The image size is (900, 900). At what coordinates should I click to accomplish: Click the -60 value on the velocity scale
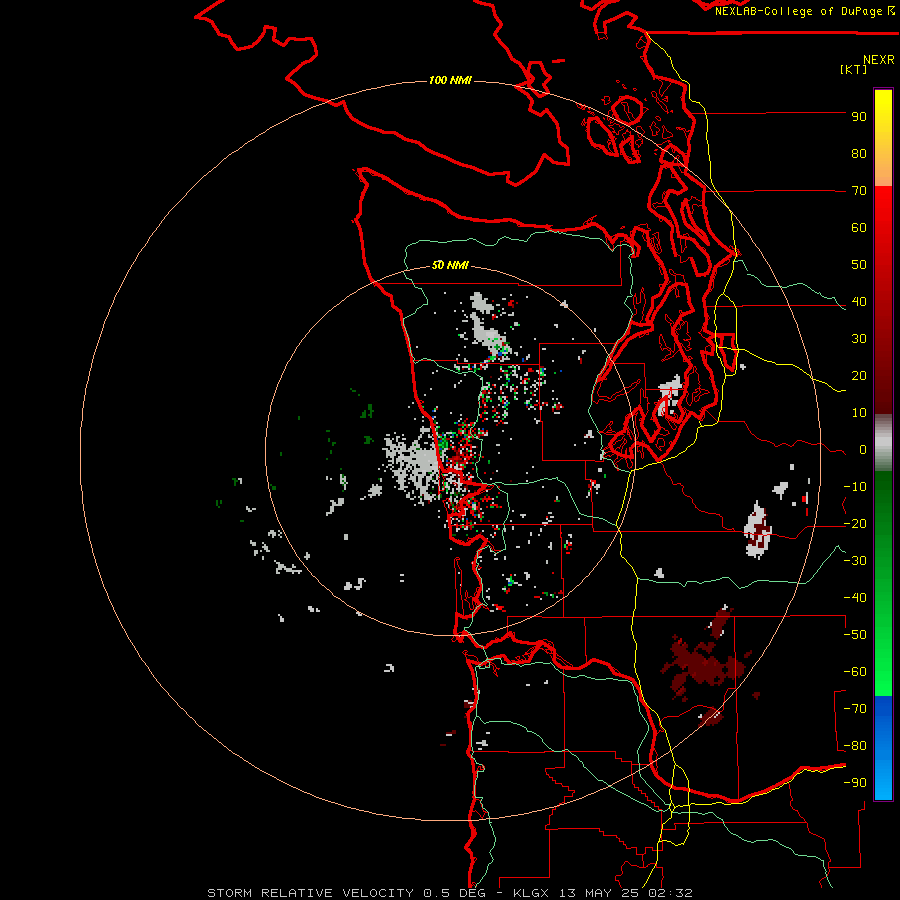coord(855,672)
